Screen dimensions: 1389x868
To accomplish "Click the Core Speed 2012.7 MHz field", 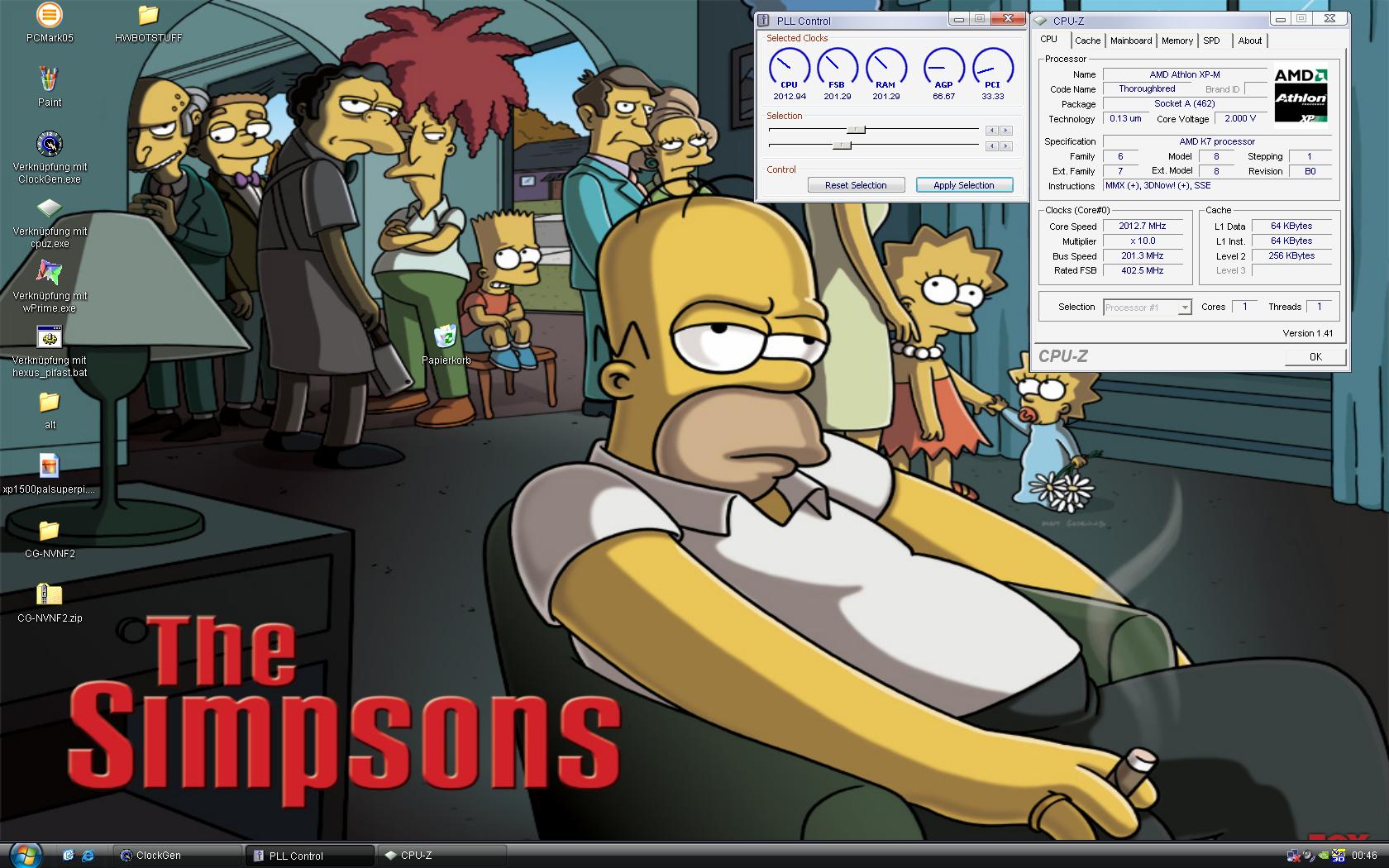I will click(1143, 226).
